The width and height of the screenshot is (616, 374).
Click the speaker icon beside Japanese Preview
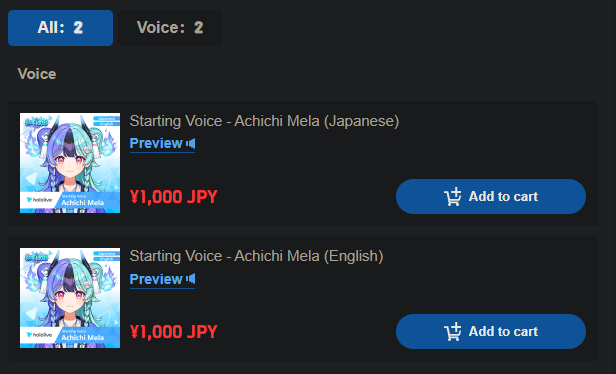pyautogui.click(x=191, y=143)
